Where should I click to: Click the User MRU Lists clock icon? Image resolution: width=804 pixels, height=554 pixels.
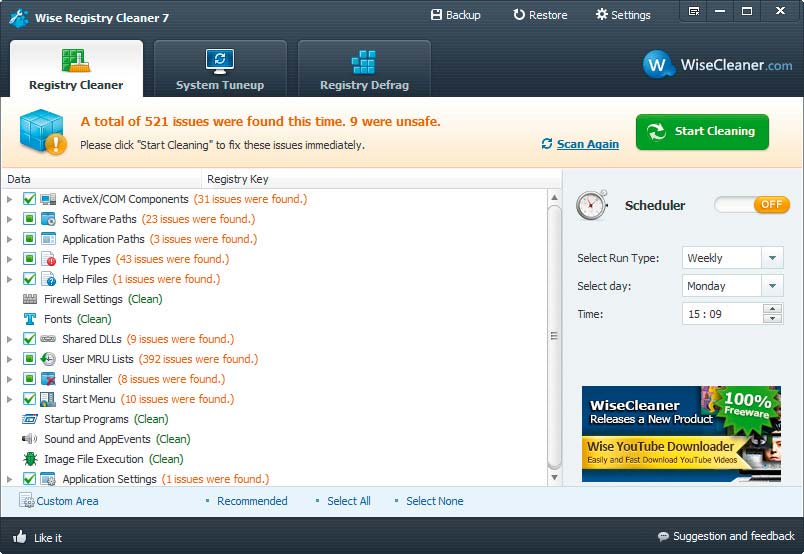[x=48, y=359]
